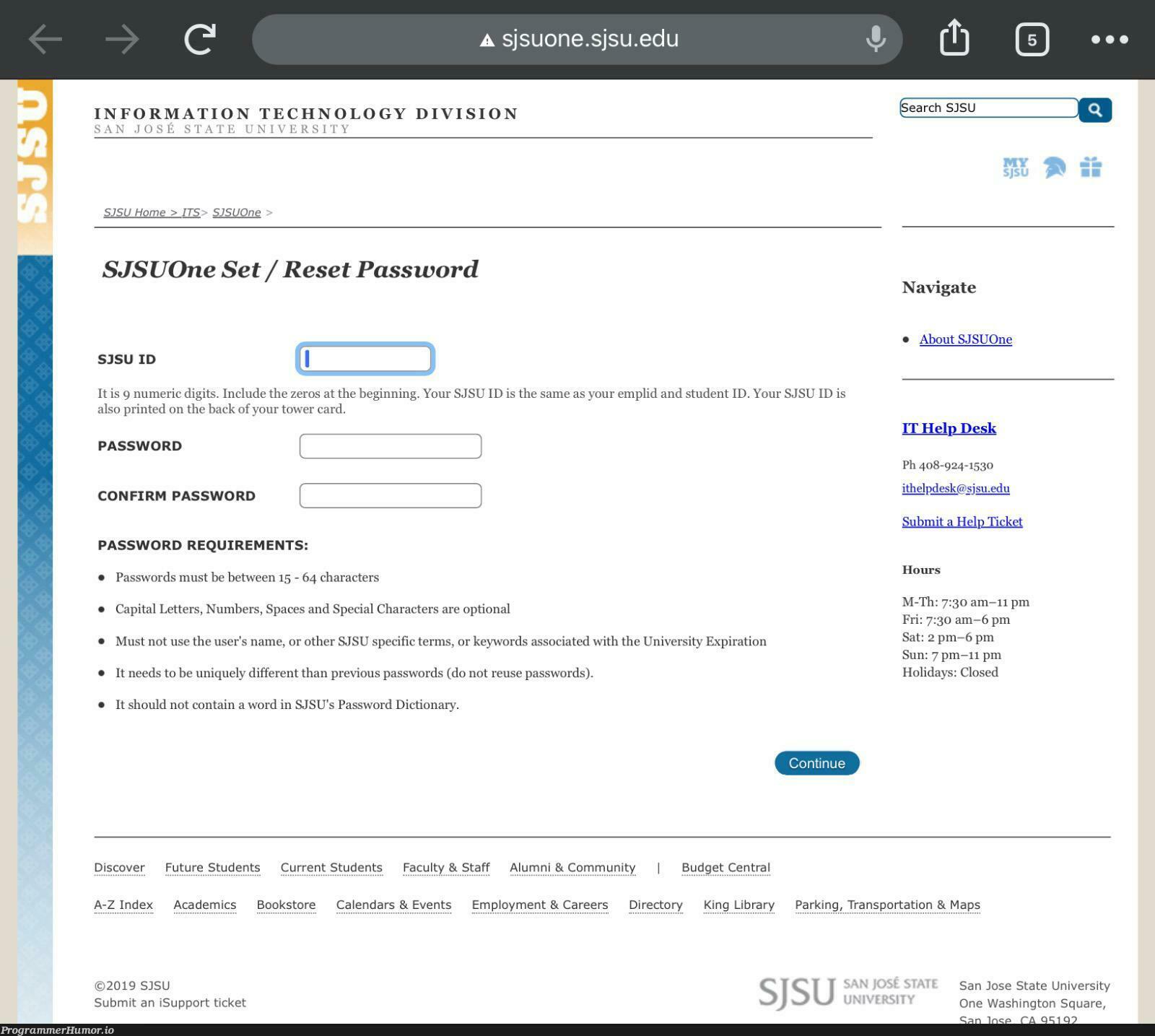Click the ©2019 SJSU copyright text
The image size is (1155, 1036).
pyautogui.click(x=132, y=985)
